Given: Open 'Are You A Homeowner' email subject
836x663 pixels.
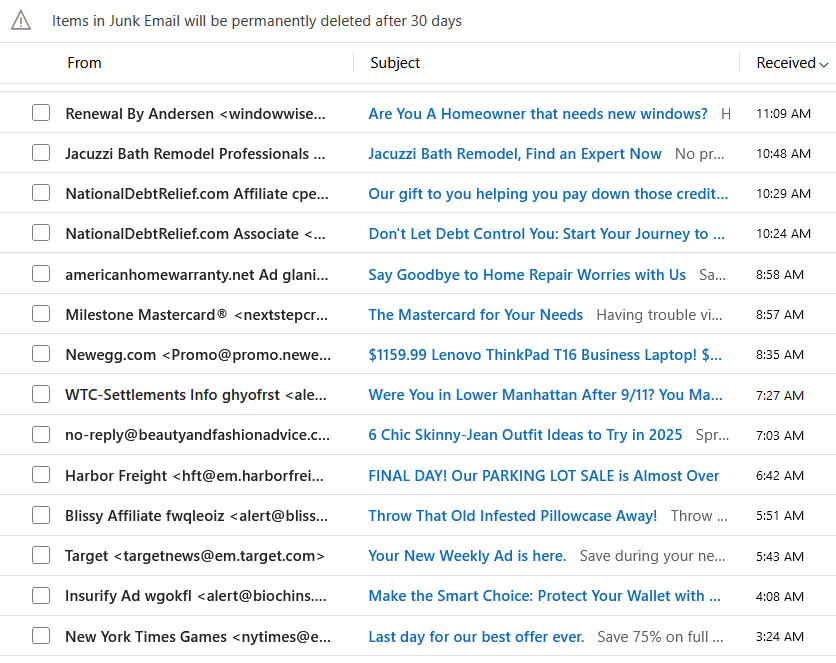Looking at the screenshot, I should (538, 114).
